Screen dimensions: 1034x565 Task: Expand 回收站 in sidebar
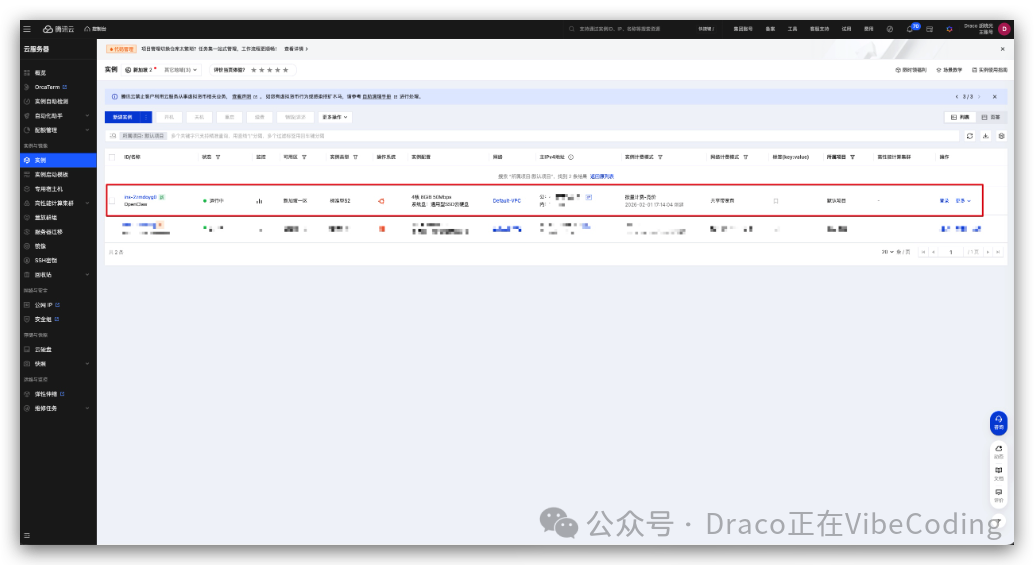click(87, 275)
